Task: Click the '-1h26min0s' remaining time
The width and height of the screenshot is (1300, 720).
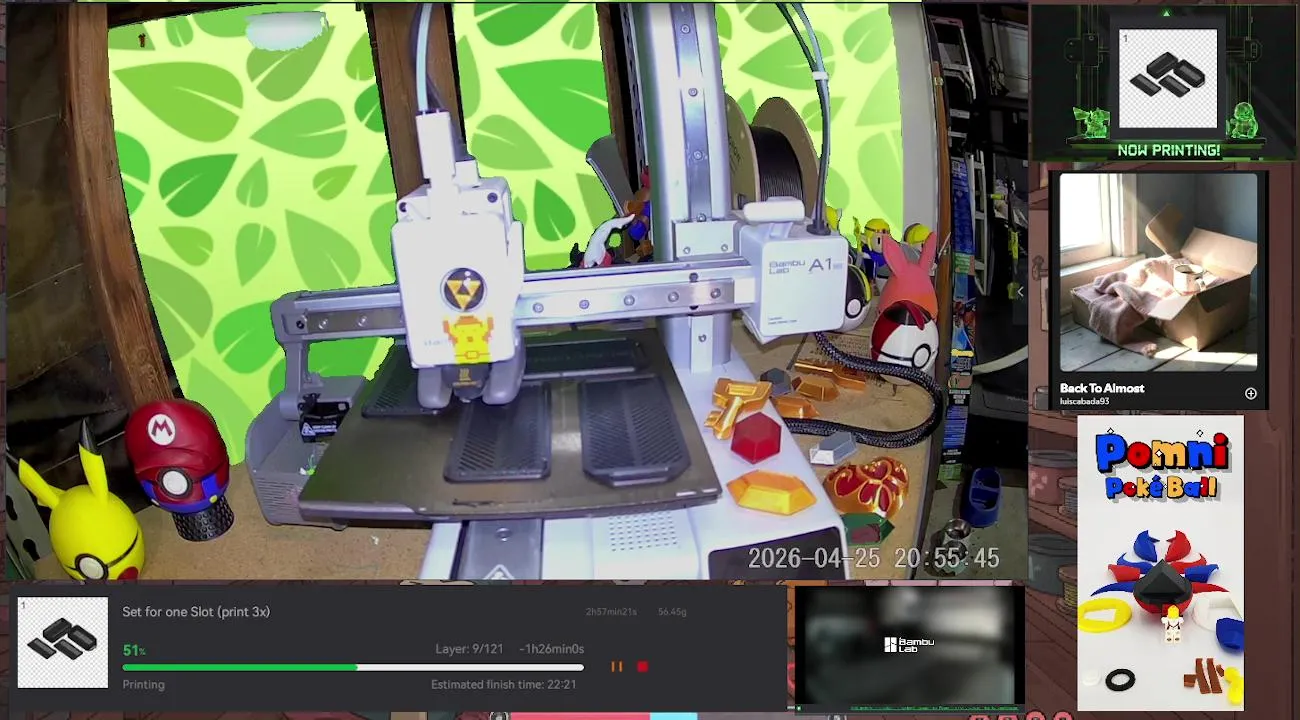Action: tap(551, 649)
